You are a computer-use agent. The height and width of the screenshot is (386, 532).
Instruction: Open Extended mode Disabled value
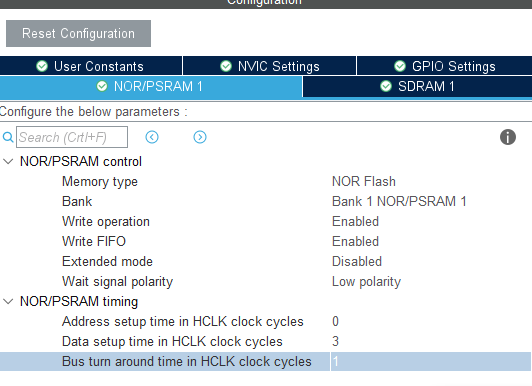coord(357,262)
